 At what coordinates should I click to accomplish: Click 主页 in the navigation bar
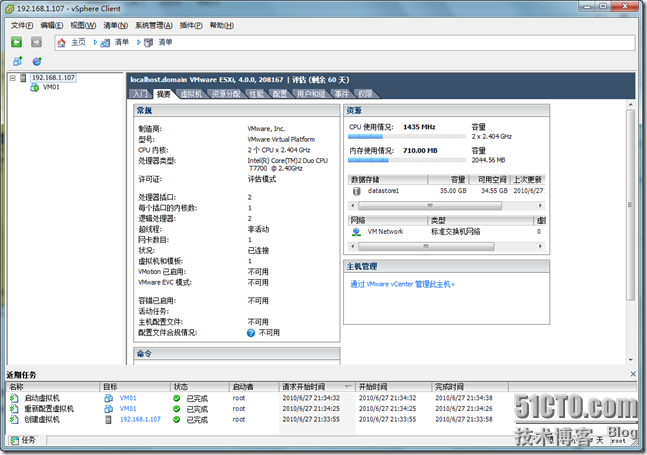78,42
